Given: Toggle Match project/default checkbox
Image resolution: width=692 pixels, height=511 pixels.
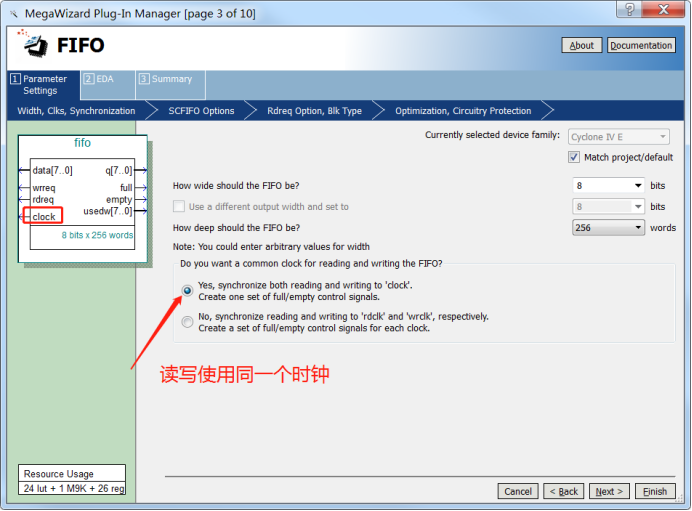Looking at the screenshot, I should point(574,157).
